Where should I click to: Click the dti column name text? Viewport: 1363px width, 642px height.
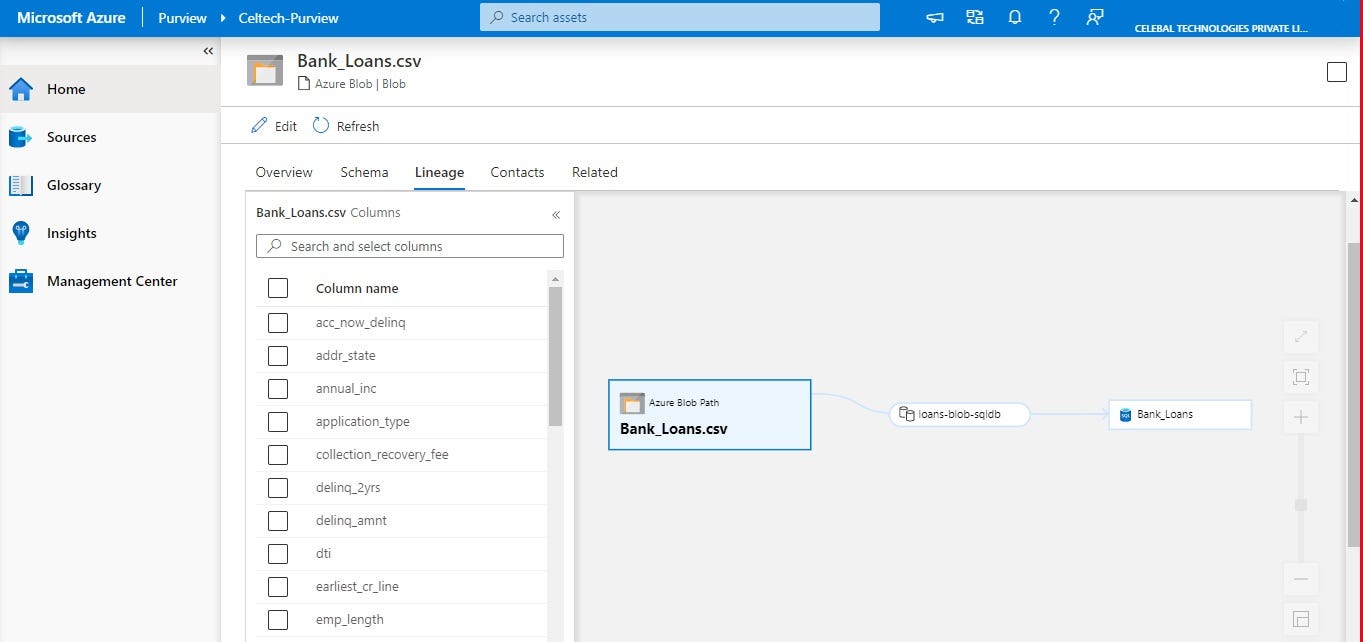(x=323, y=553)
